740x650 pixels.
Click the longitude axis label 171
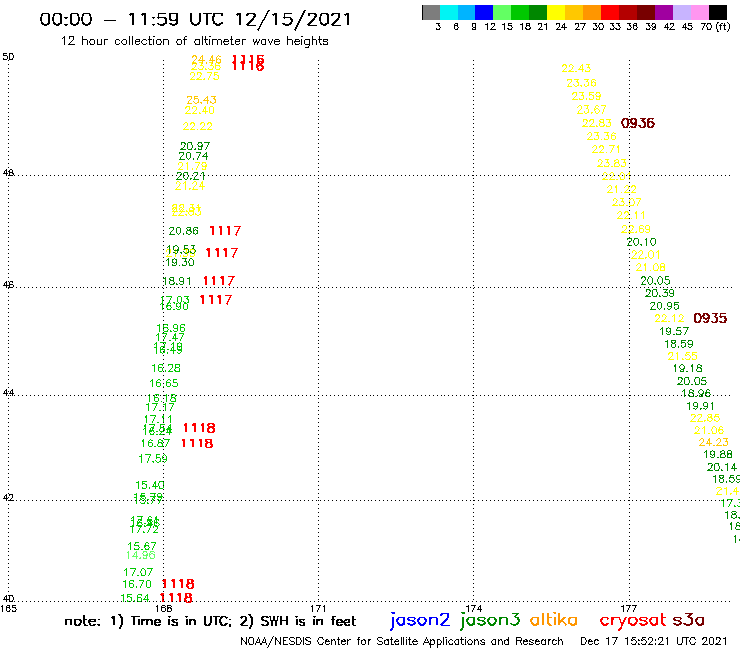pyautogui.click(x=318, y=608)
